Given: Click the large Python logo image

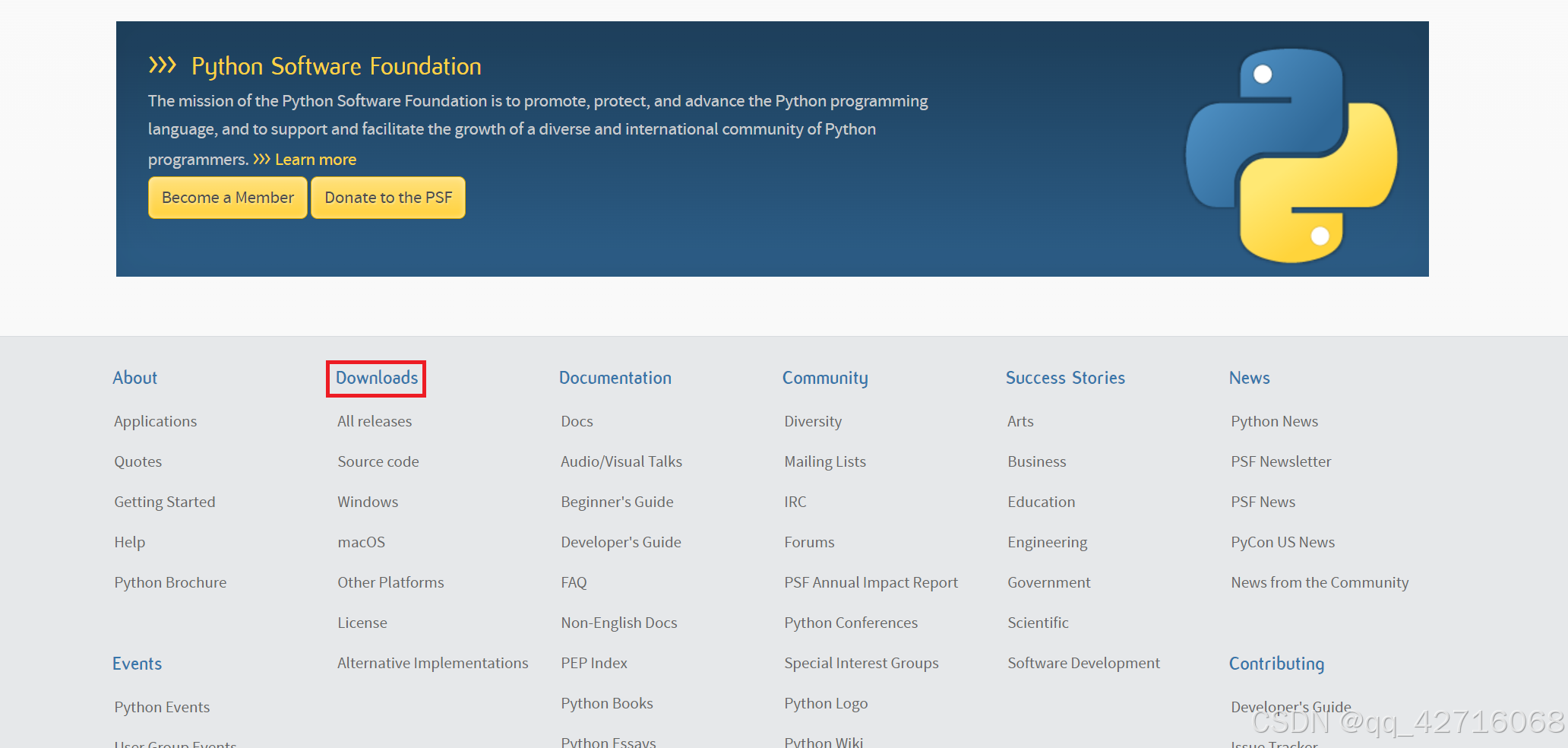Looking at the screenshot, I should [1291, 156].
